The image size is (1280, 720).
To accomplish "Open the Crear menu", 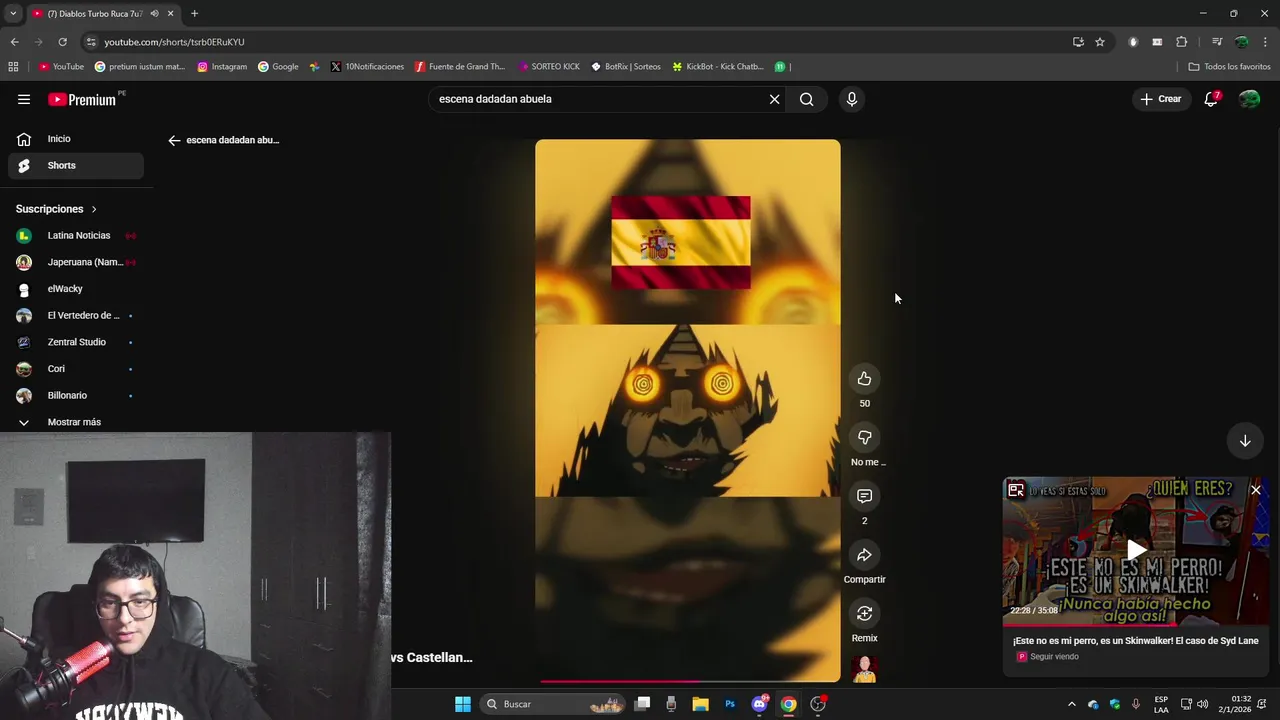I will click(x=1161, y=99).
